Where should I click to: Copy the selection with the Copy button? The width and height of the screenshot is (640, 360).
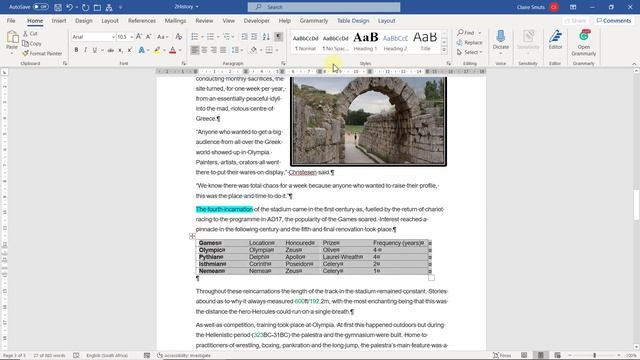click(x=32, y=43)
